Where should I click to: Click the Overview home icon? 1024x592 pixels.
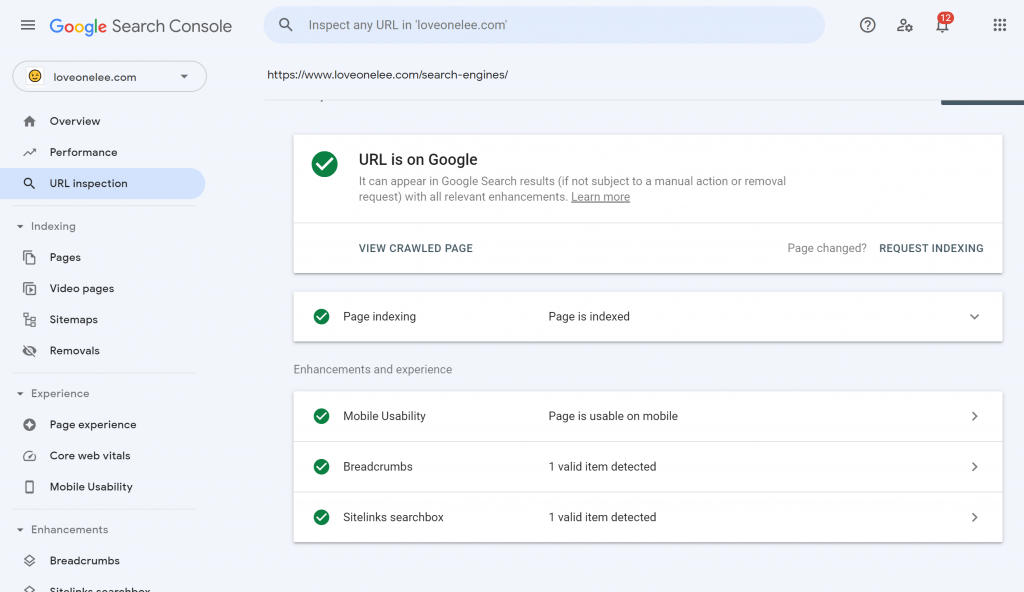(29, 121)
